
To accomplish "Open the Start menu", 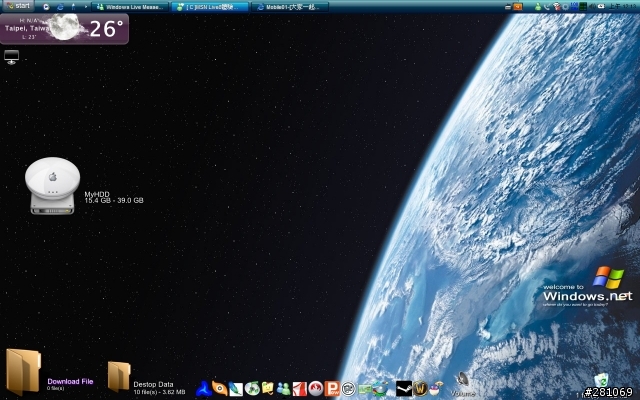I will coord(18,6).
